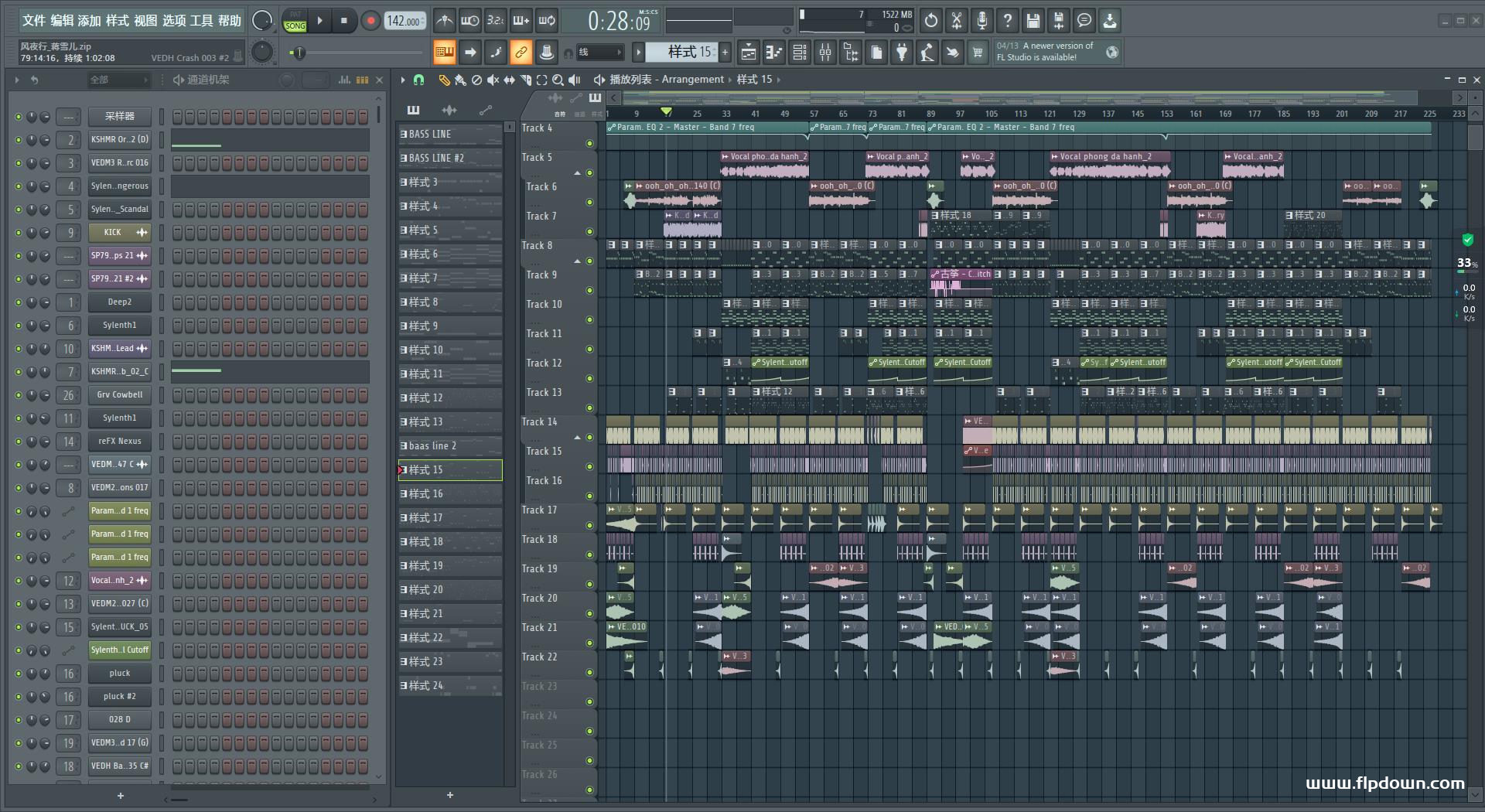Toggle loop recording icon
1485x812 pixels.
coord(546,21)
